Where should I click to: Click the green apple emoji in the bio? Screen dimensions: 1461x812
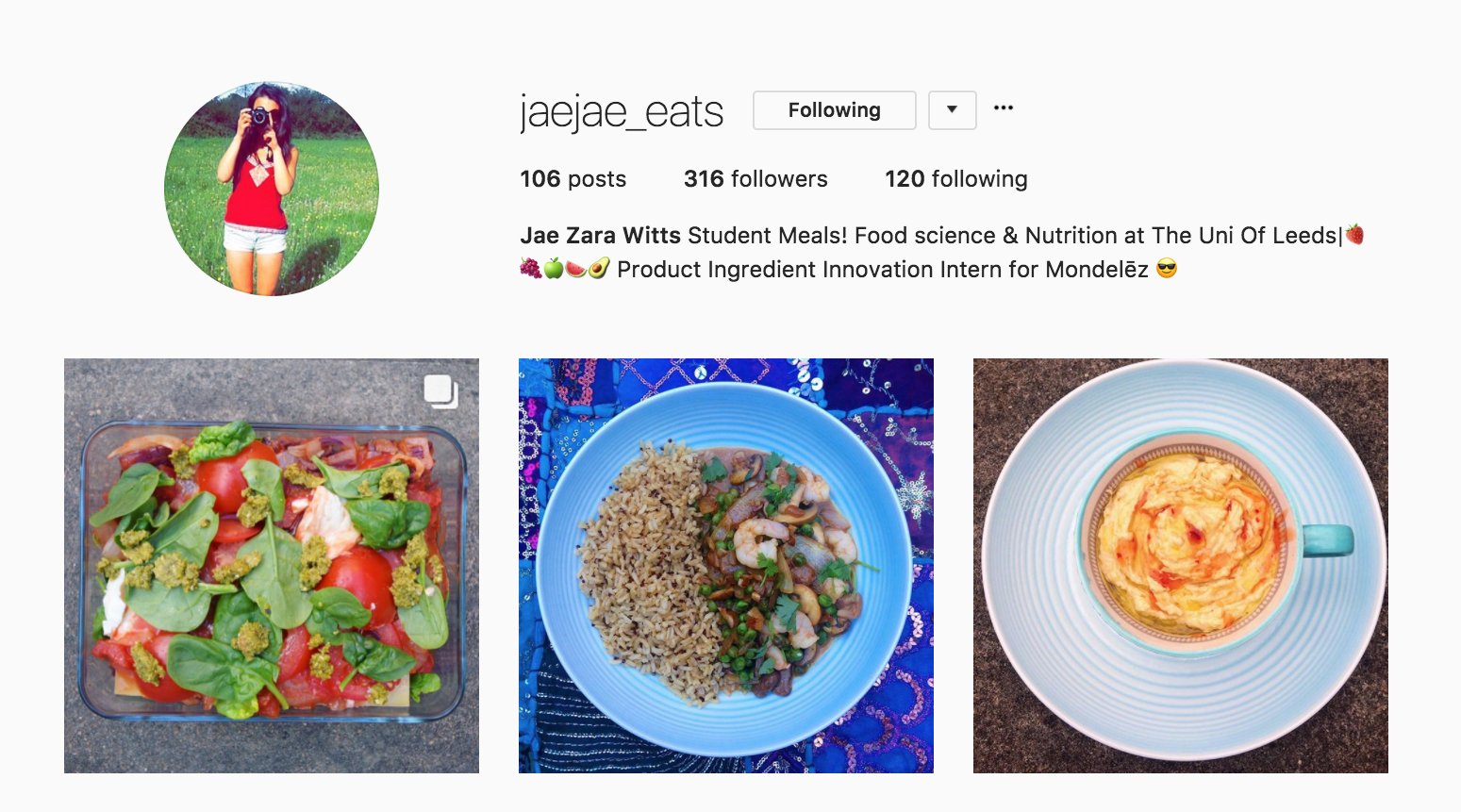(x=556, y=270)
